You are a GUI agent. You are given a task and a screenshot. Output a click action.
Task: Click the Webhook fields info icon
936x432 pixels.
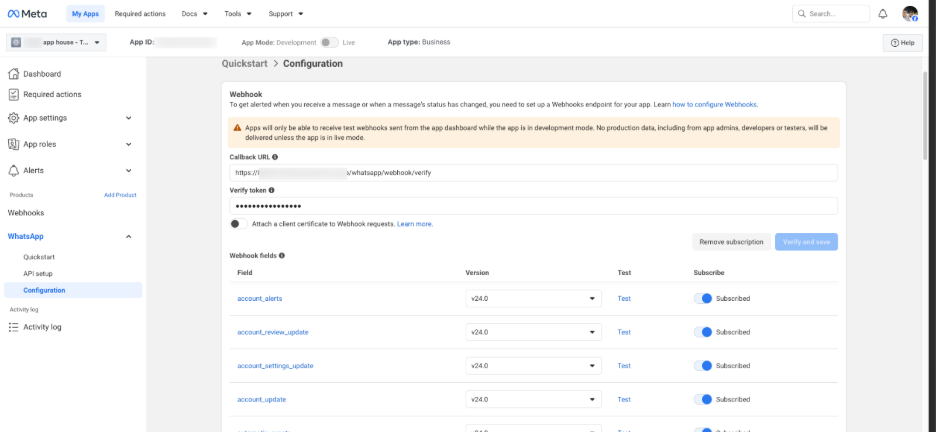[282, 255]
